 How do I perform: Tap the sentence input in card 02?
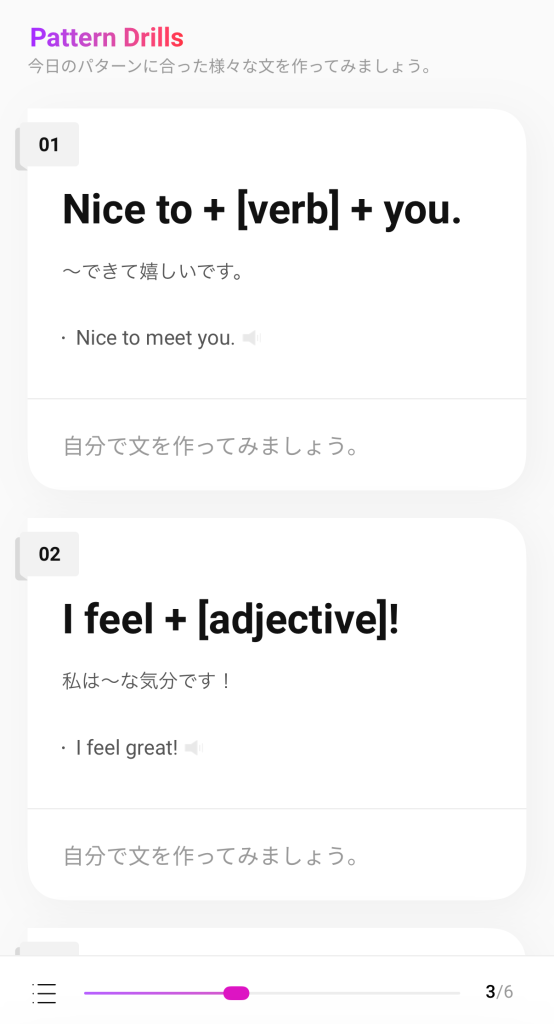click(277, 856)
